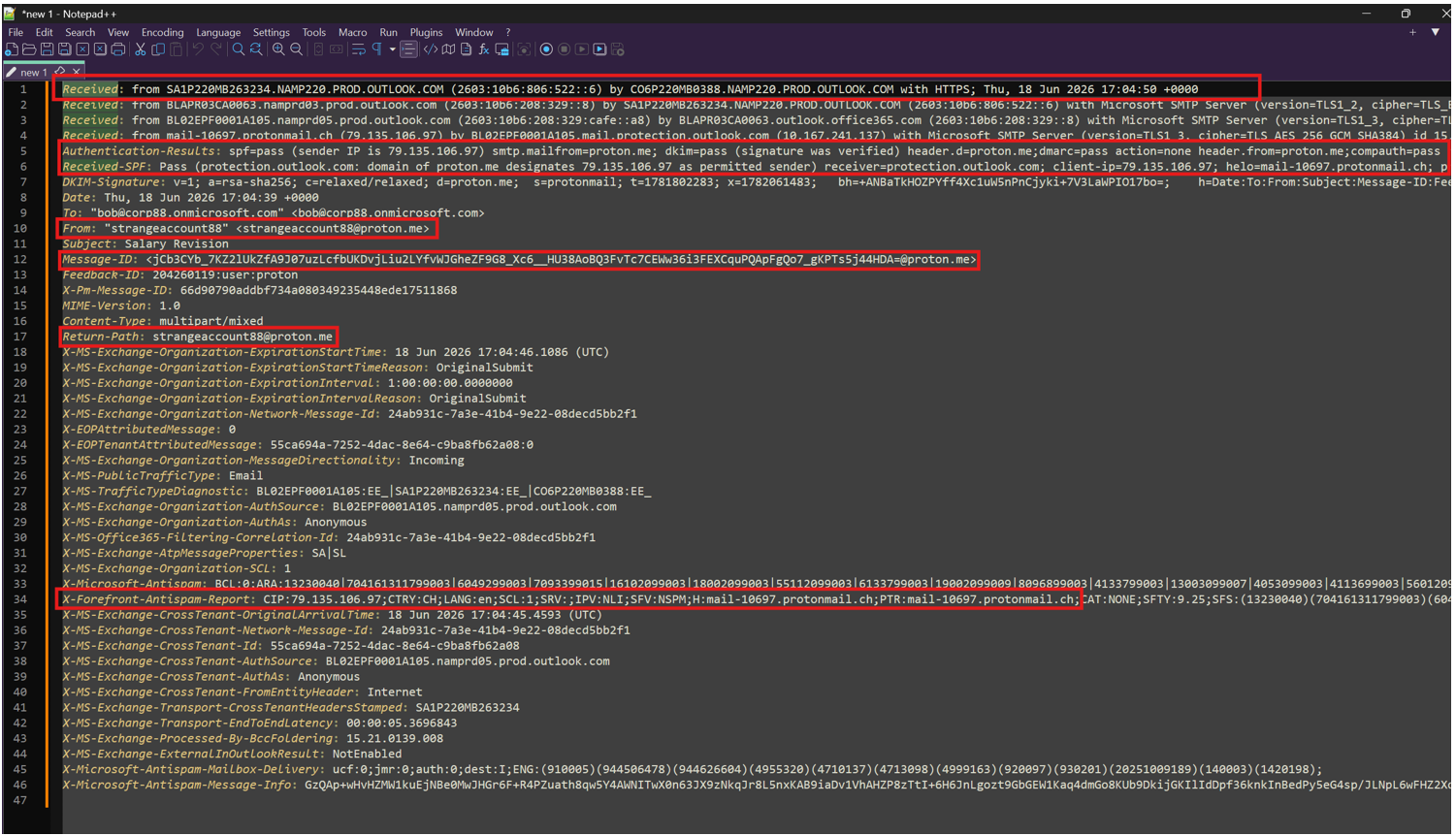Zoom out using the toolbar icon
1456x836 pixels.
click(x=296, y=49)
